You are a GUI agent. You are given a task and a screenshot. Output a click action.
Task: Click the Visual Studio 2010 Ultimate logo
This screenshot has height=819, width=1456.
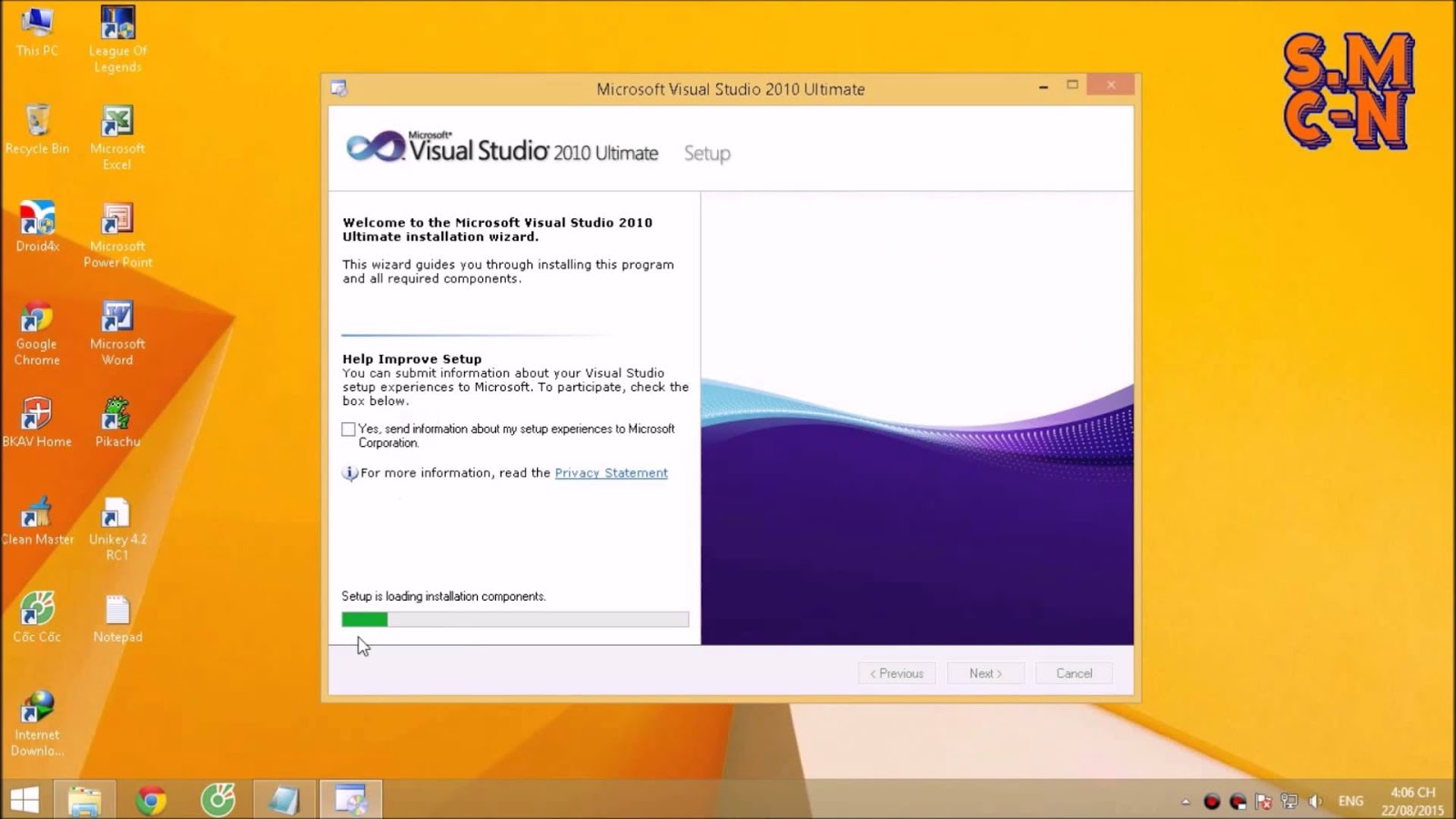(x=502, y=147)
